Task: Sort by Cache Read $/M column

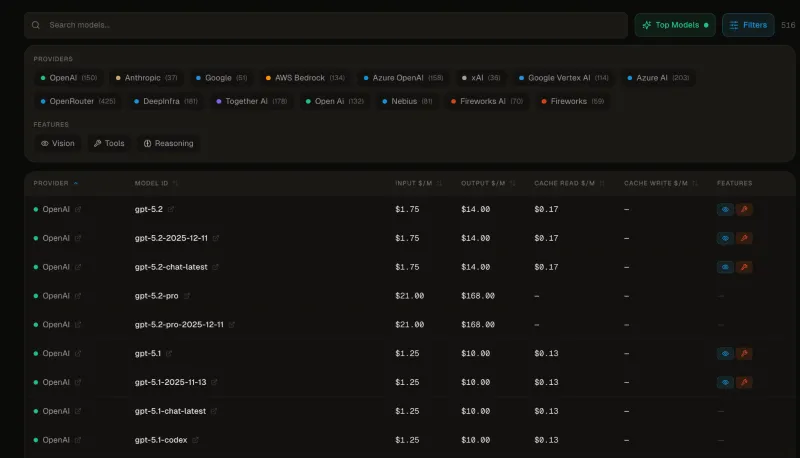Action: 569,183
